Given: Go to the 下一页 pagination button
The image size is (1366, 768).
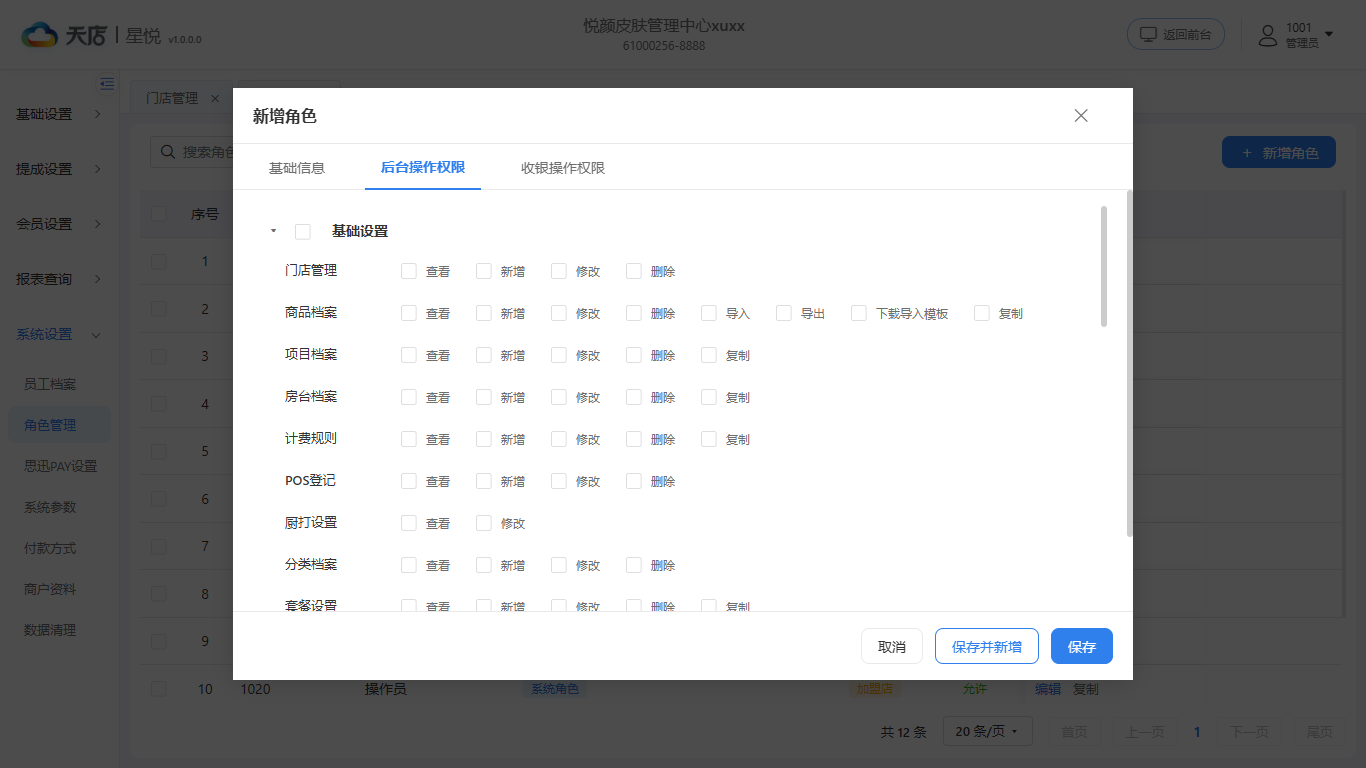Looking at the screenshot, I should click(x=1250, y=732).
